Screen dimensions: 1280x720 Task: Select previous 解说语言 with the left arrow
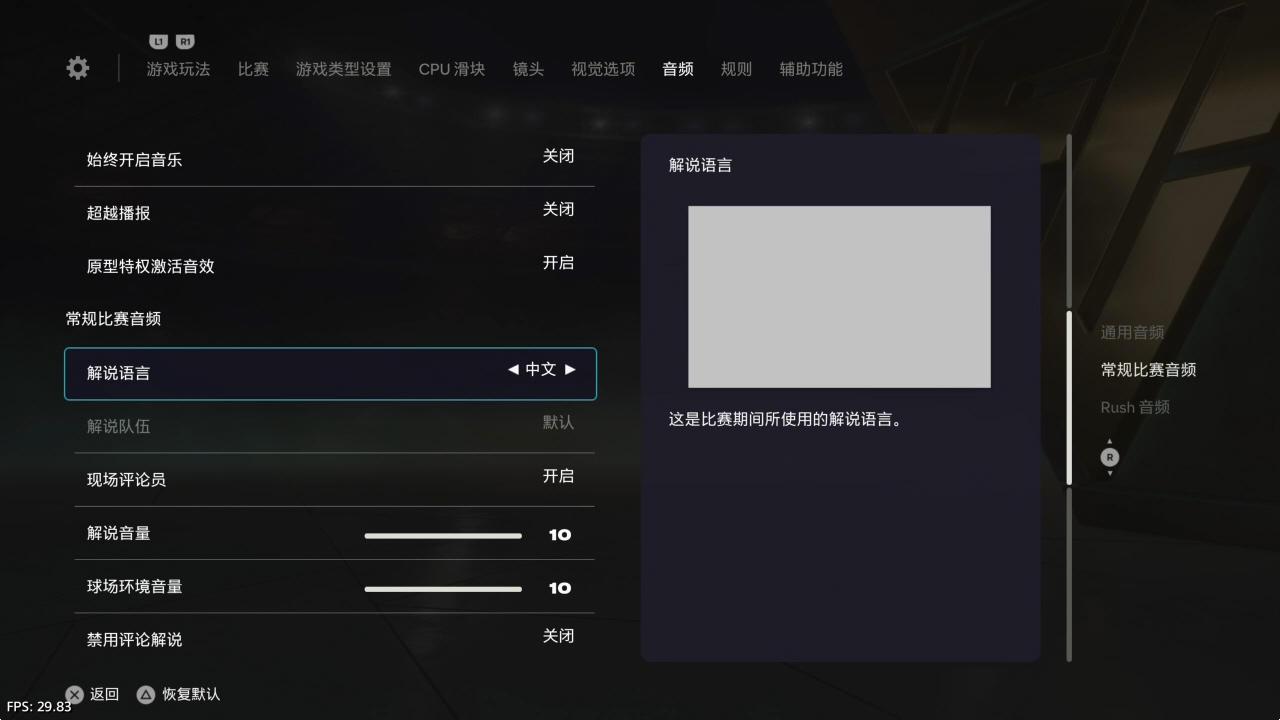tap(513, 369)
